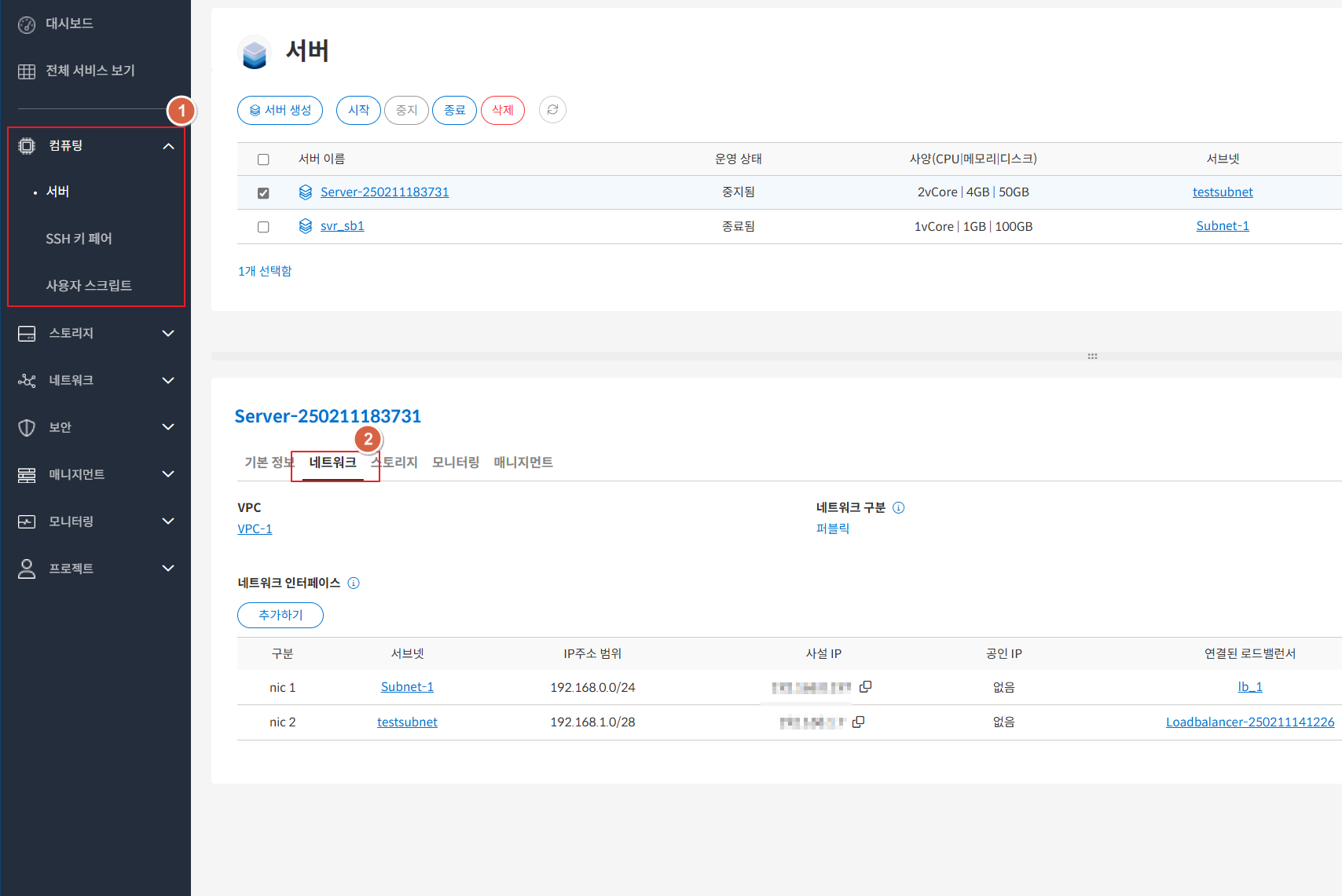The width and height of the screenshot is (1342, 896).
Task: Toggle the select-all checkbox in table header
Action: pyautogui.click(x=263, y=159)
